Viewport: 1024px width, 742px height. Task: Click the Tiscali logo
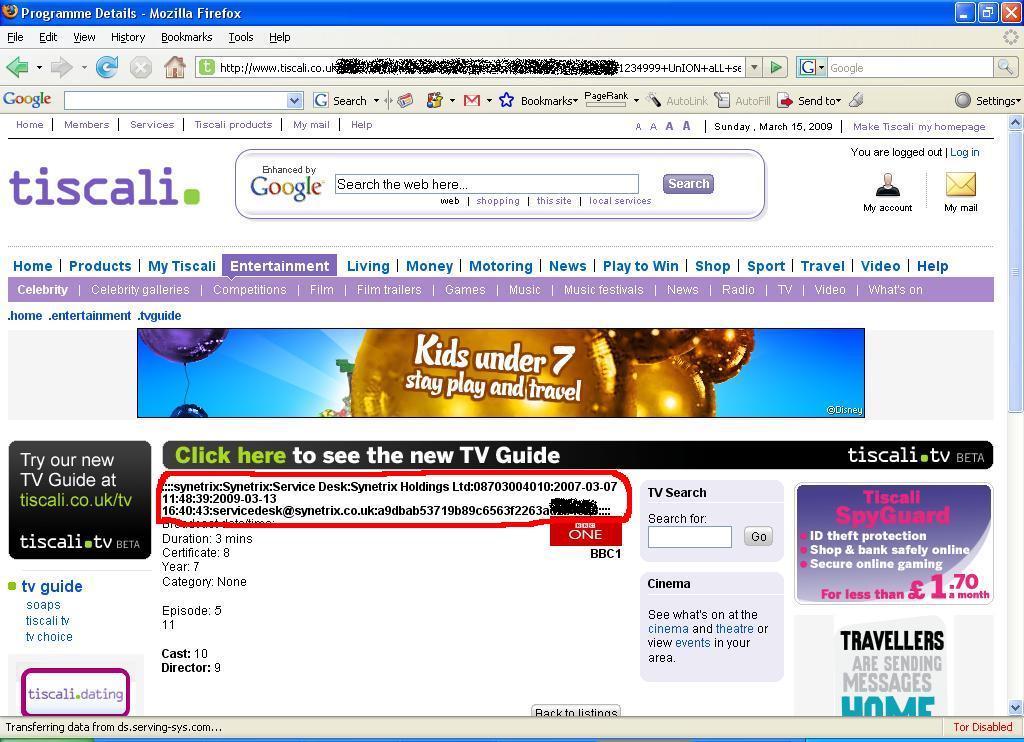[x=104, y=186]
